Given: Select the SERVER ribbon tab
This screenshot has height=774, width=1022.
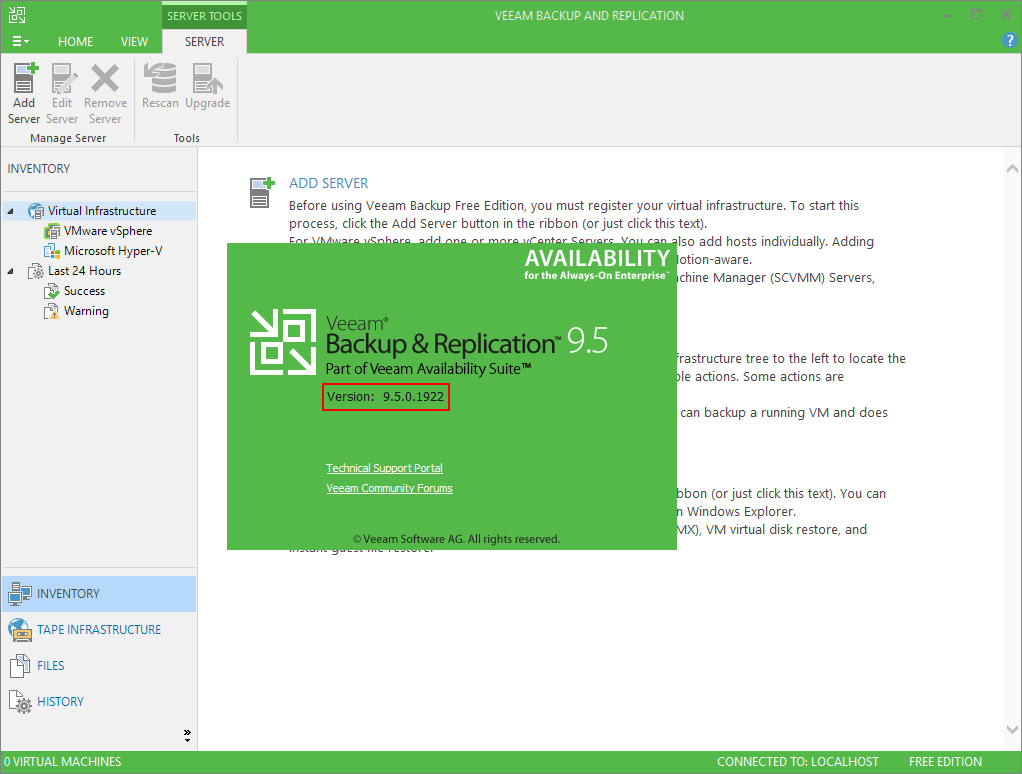Looking at the screenshot, I should point(204,42).
